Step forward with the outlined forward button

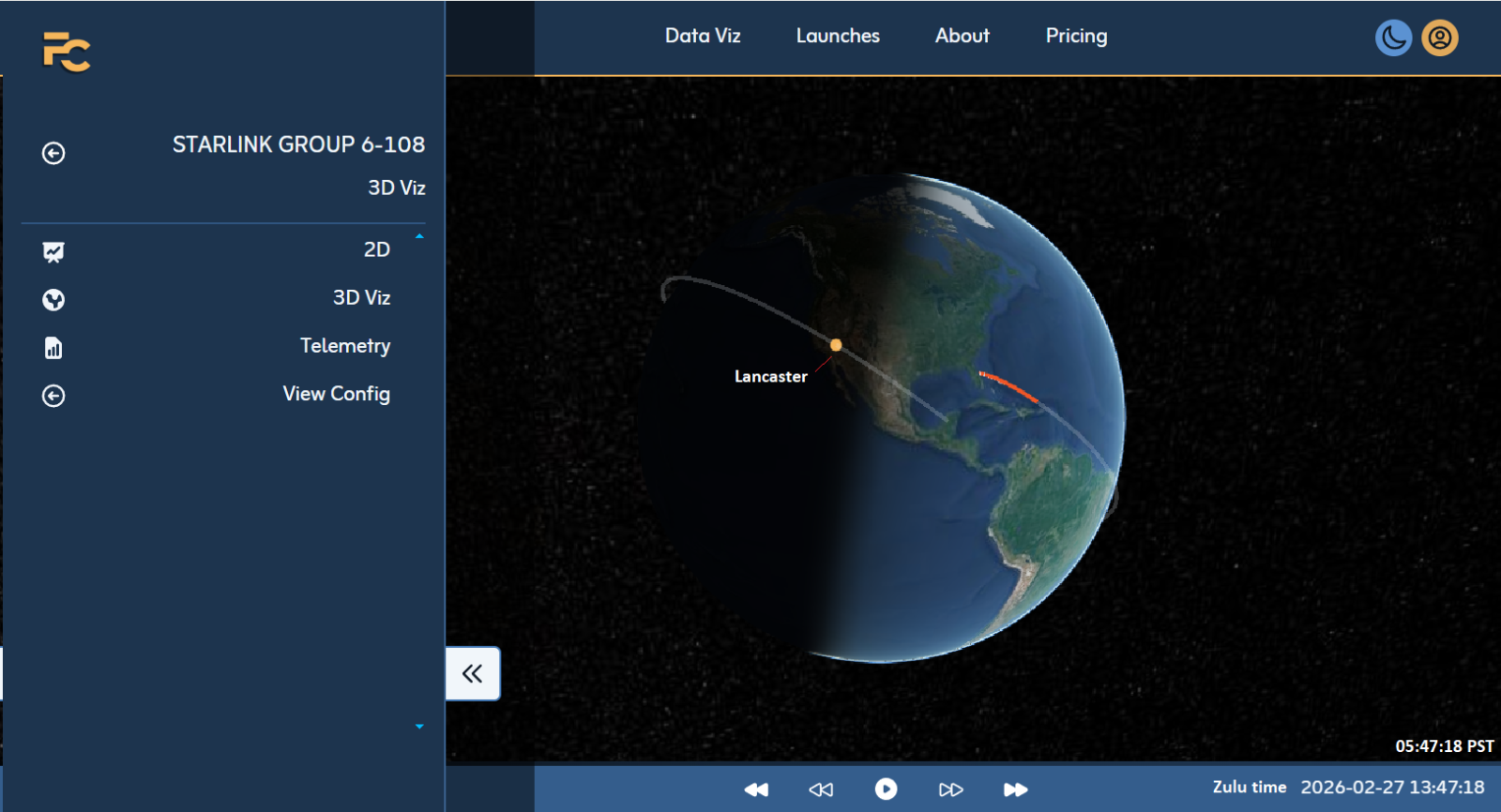pos(950,789)
